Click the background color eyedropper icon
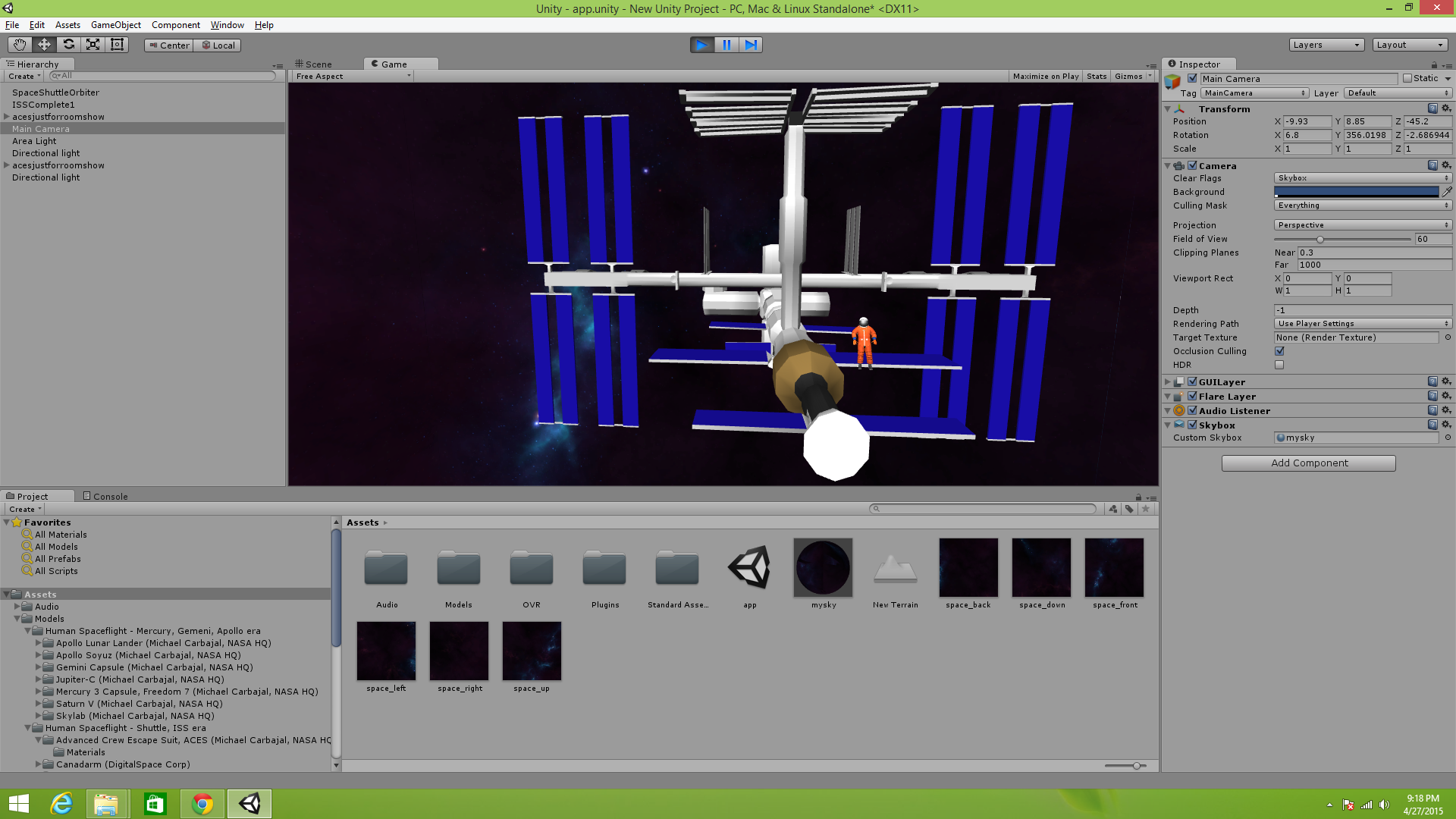Image resolution: width=1456 pixels, height=819 pixels. click(1447, 192)
